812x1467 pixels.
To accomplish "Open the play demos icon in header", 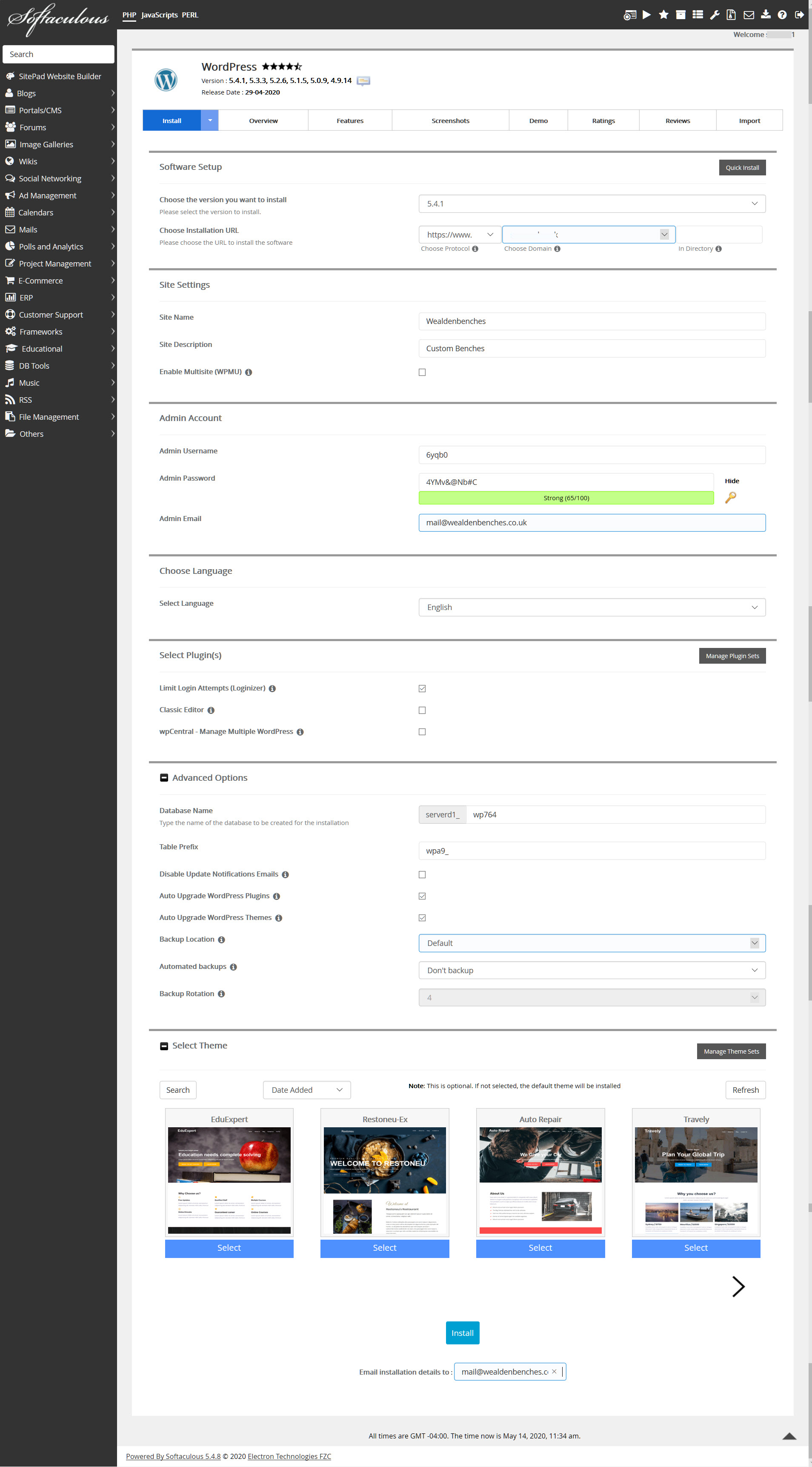I will (646, 15).
